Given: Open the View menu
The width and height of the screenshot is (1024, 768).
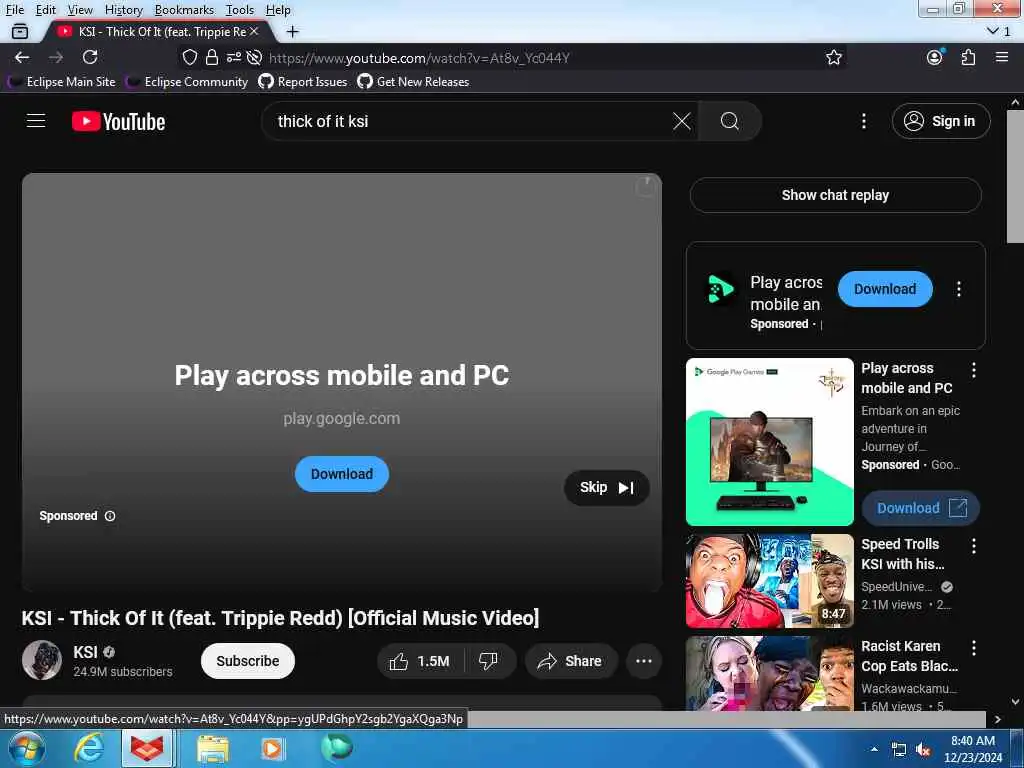Looking at the screenshot, I should tap(80, 10).
